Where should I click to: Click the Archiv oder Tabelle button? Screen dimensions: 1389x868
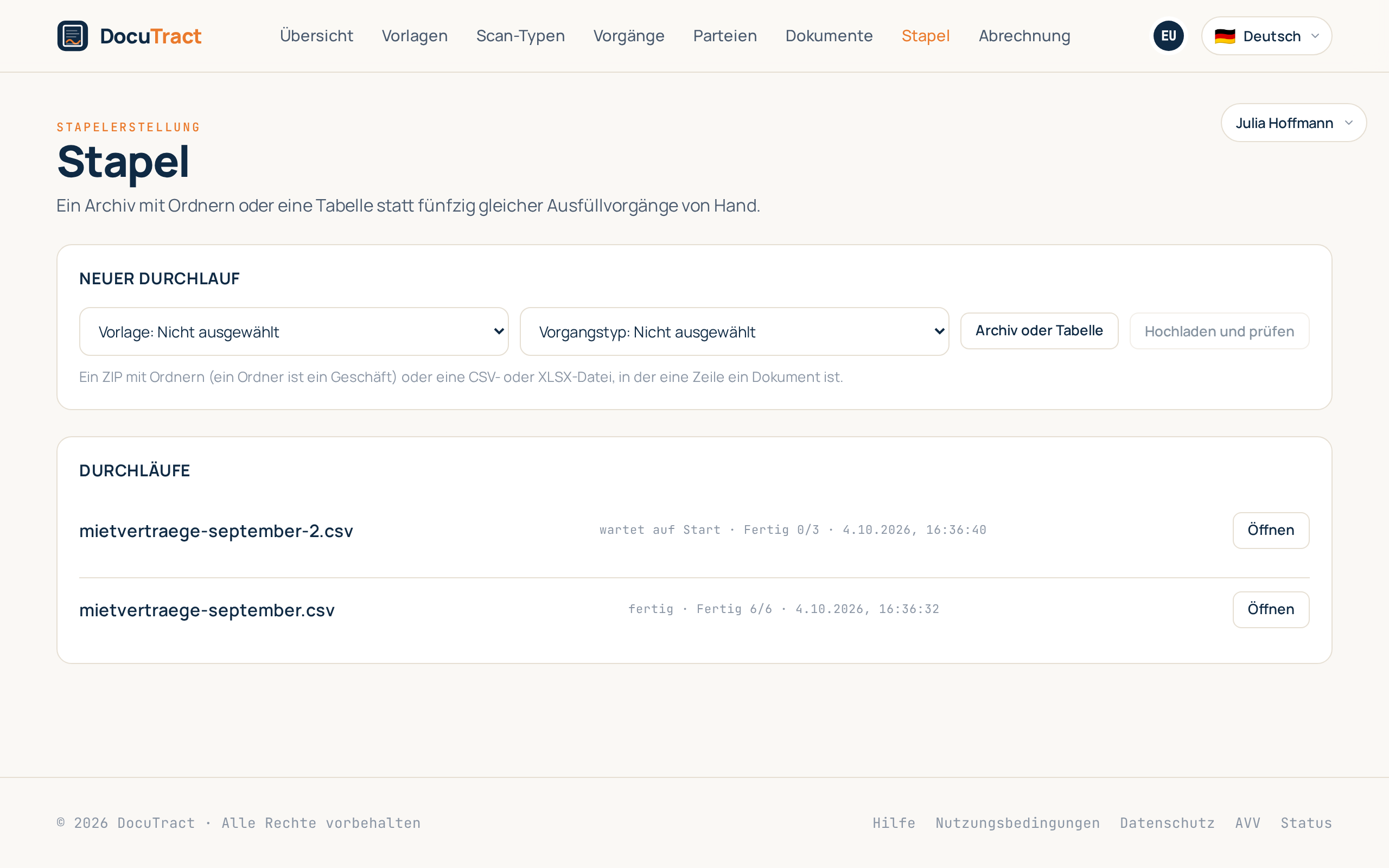click(1040, 331)
